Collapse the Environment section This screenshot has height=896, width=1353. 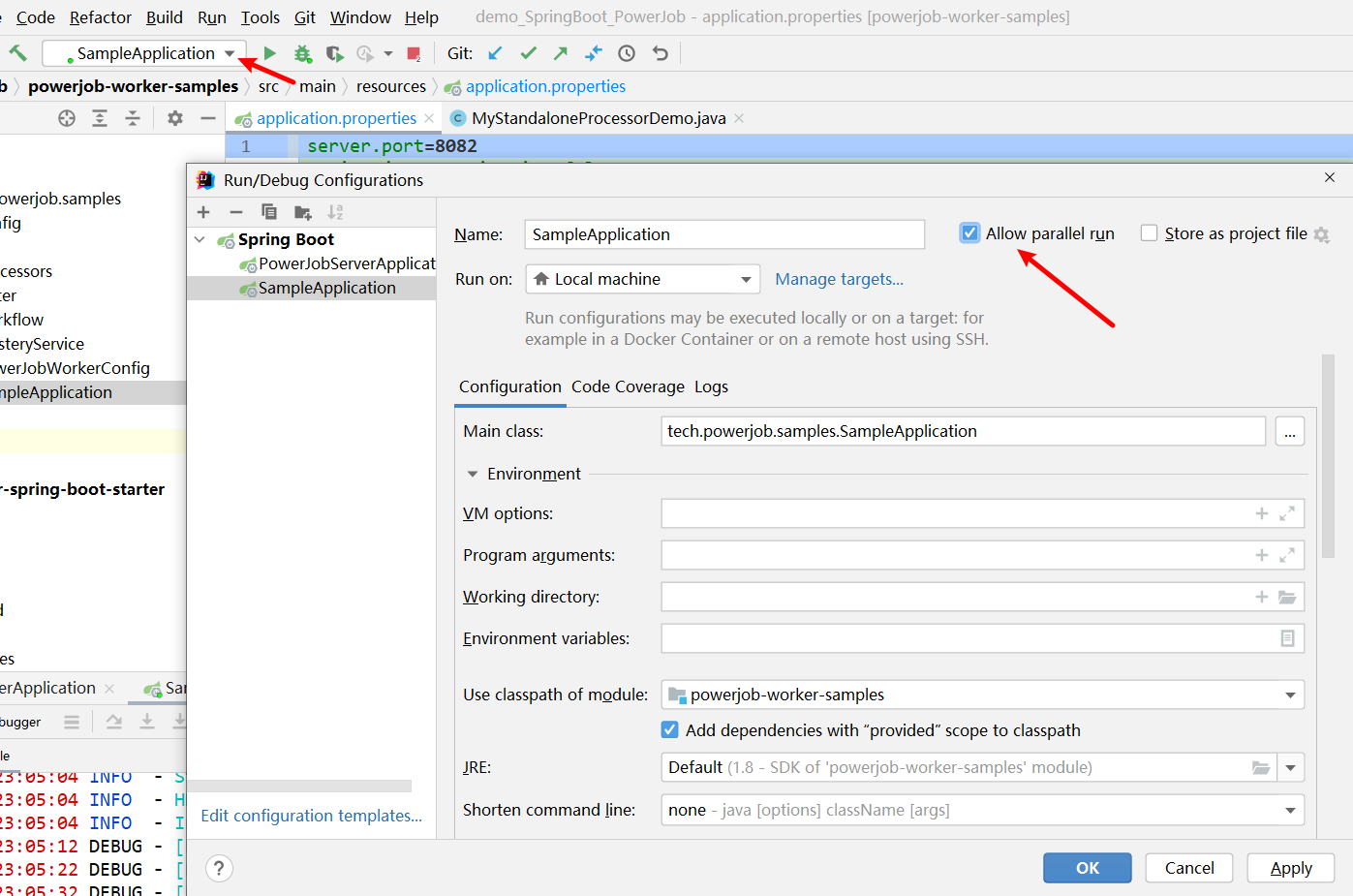(x=473, y=474)
